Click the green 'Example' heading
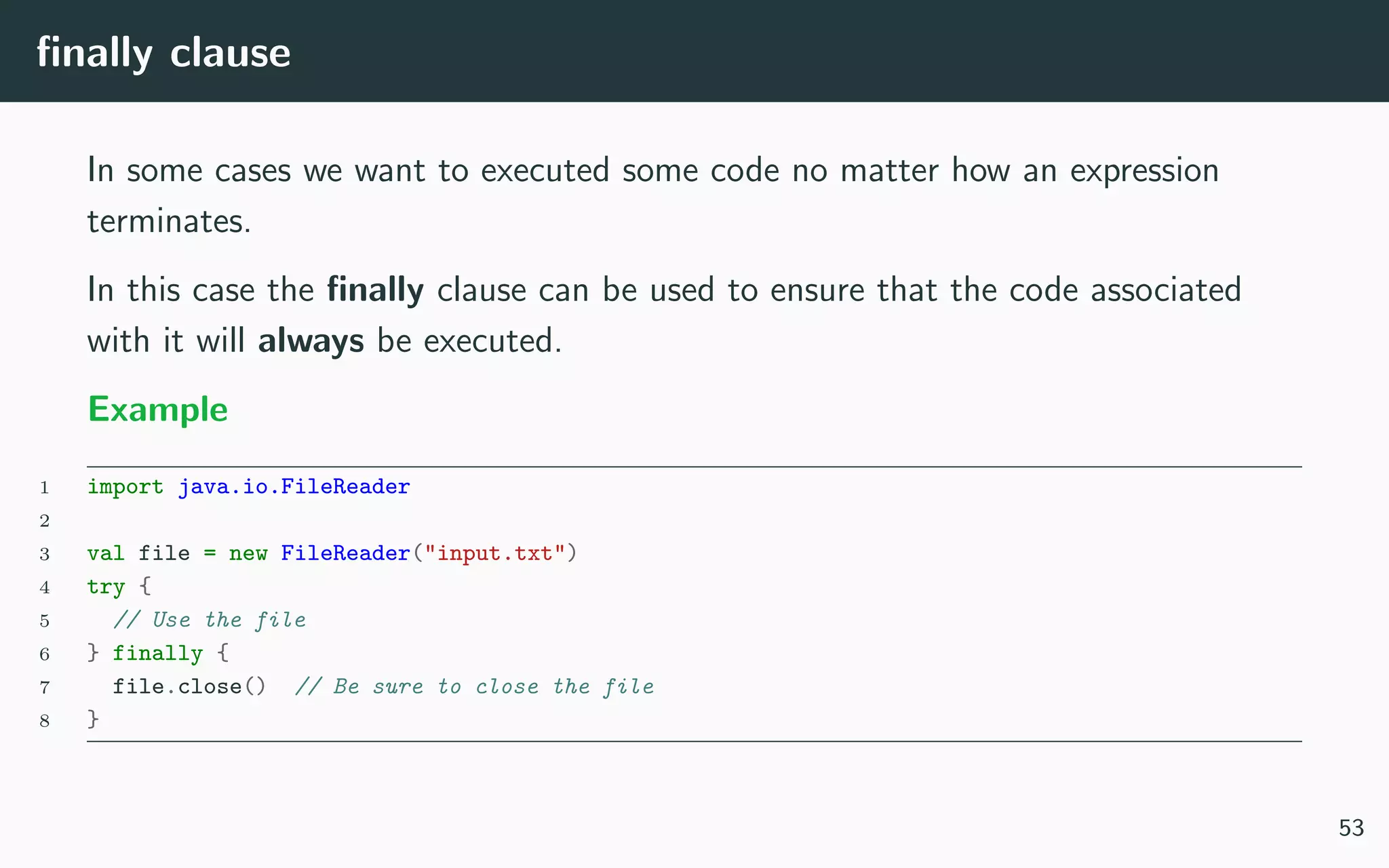 point(158,410)
